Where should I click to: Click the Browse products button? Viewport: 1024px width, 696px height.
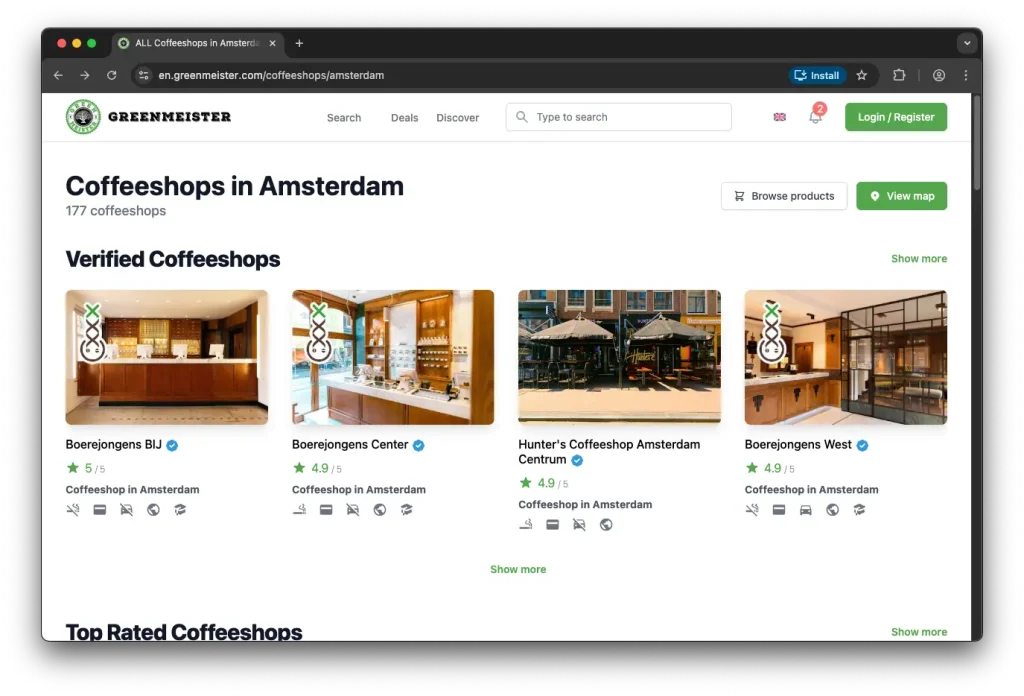click(784, 195)
